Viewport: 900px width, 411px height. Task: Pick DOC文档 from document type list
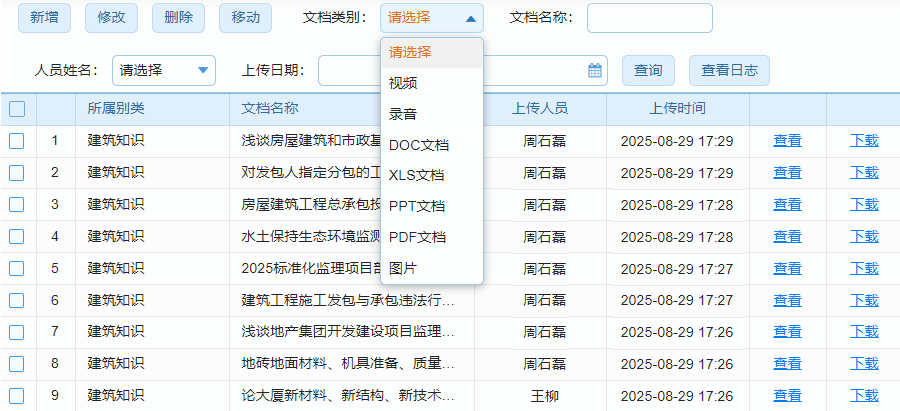point(419,145)
